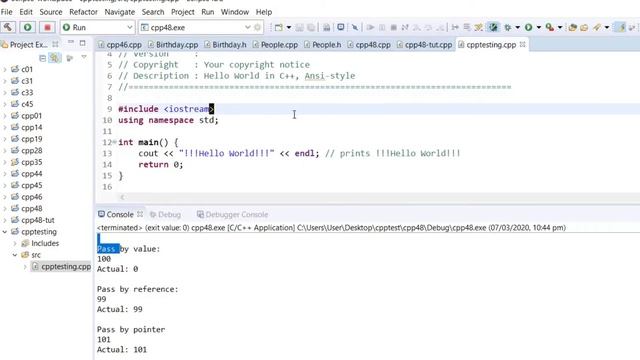Click the Debug bug icon

point(507,27)
